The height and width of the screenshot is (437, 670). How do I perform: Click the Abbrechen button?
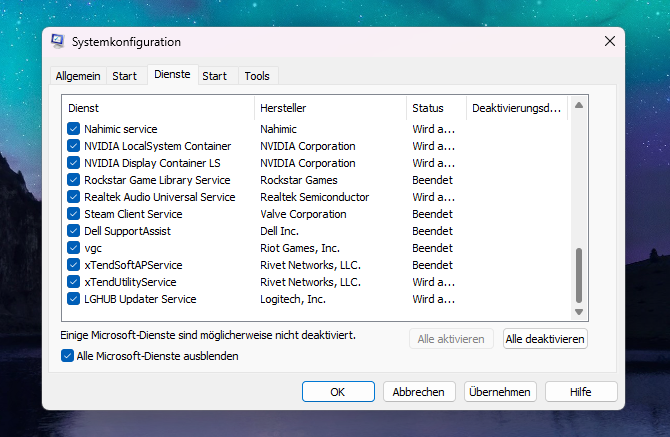click(419, 392)
